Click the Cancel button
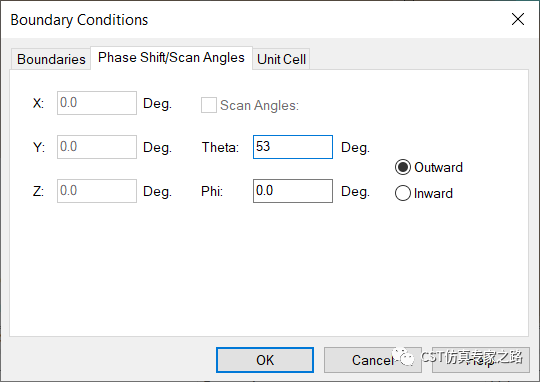 click(x=373, y=360)
